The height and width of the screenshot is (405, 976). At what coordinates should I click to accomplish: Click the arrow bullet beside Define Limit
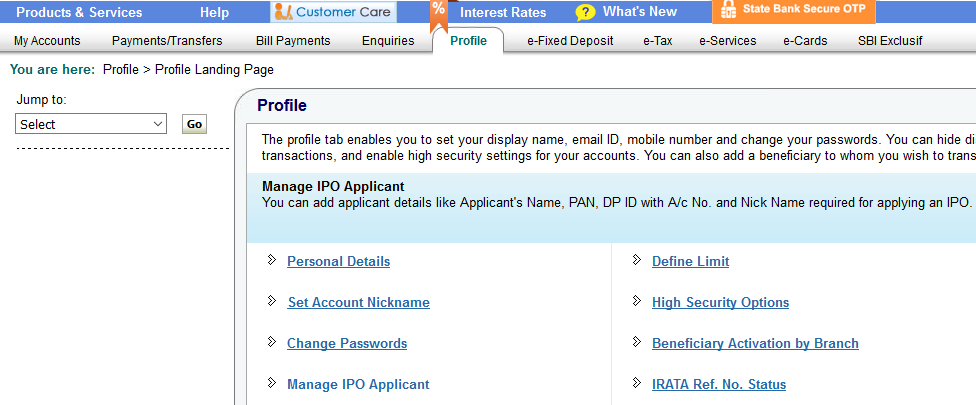tap(636, 259)
